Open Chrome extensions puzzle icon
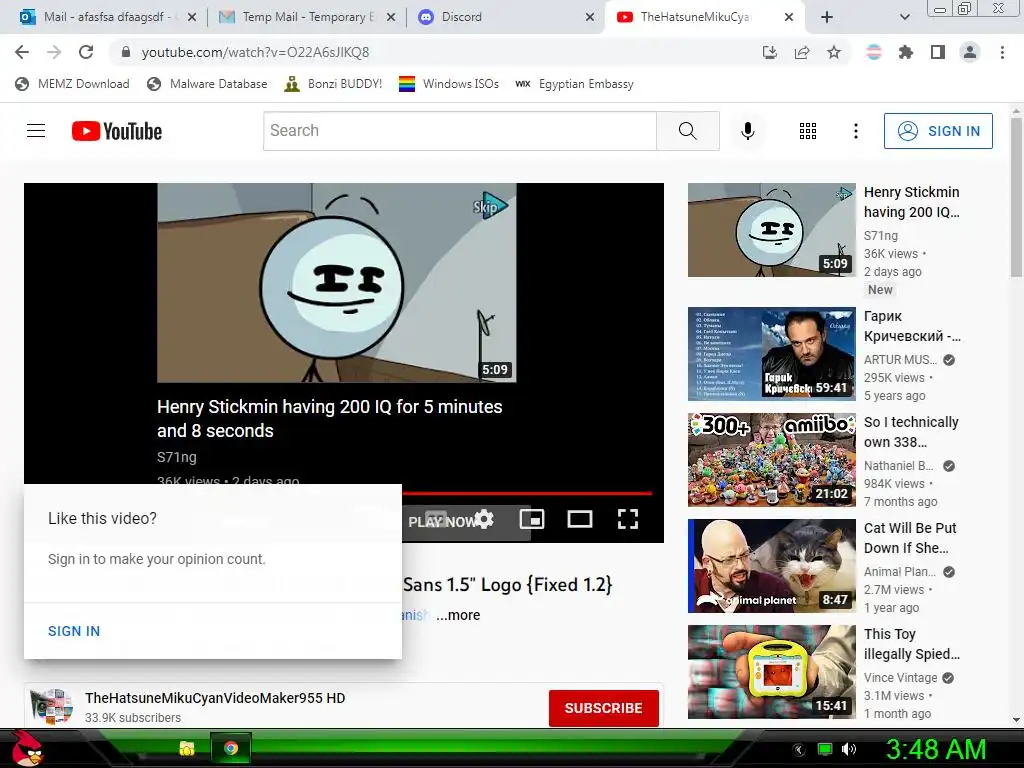 906,52
